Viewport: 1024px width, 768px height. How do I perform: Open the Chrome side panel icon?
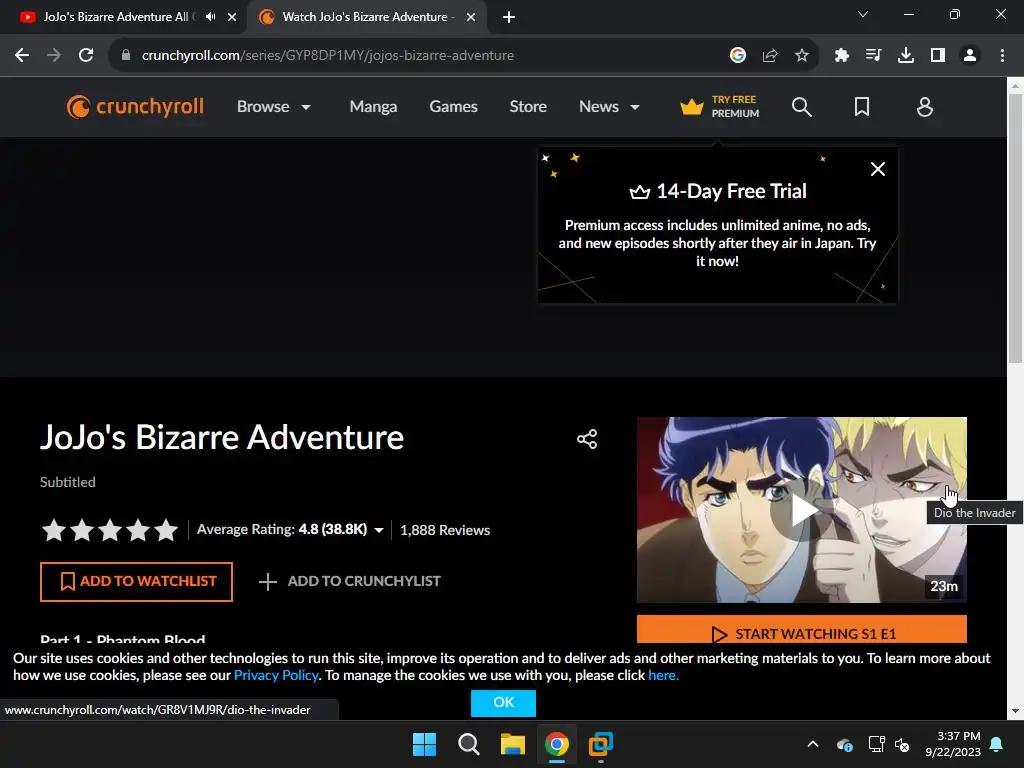coord(938,56)
